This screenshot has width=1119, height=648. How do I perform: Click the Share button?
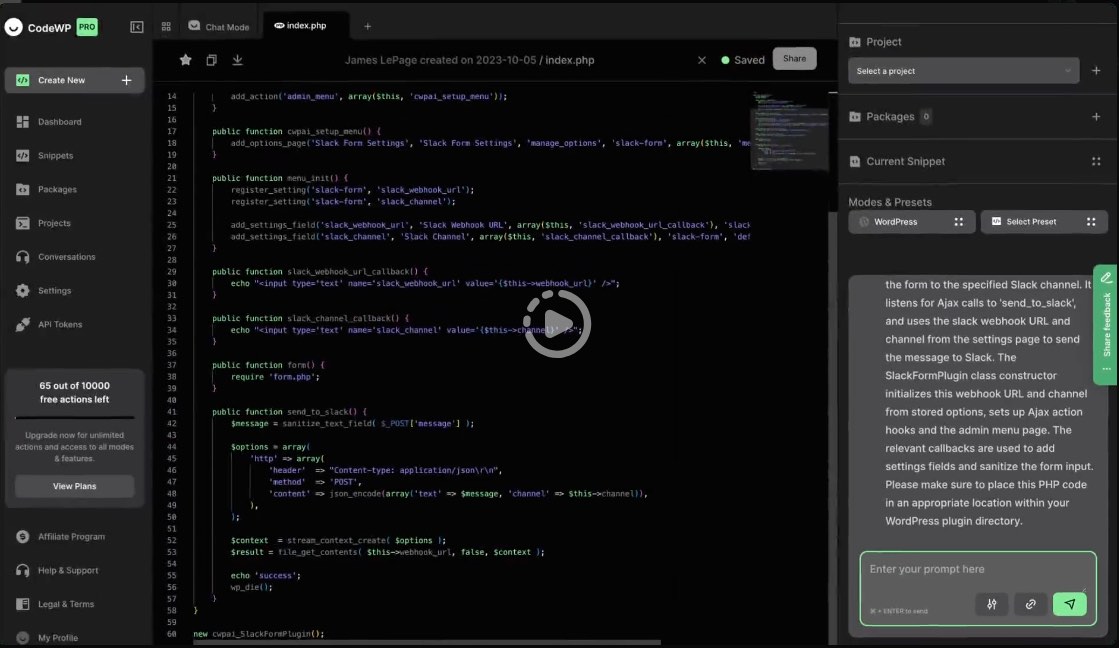[x=794, y=59]
